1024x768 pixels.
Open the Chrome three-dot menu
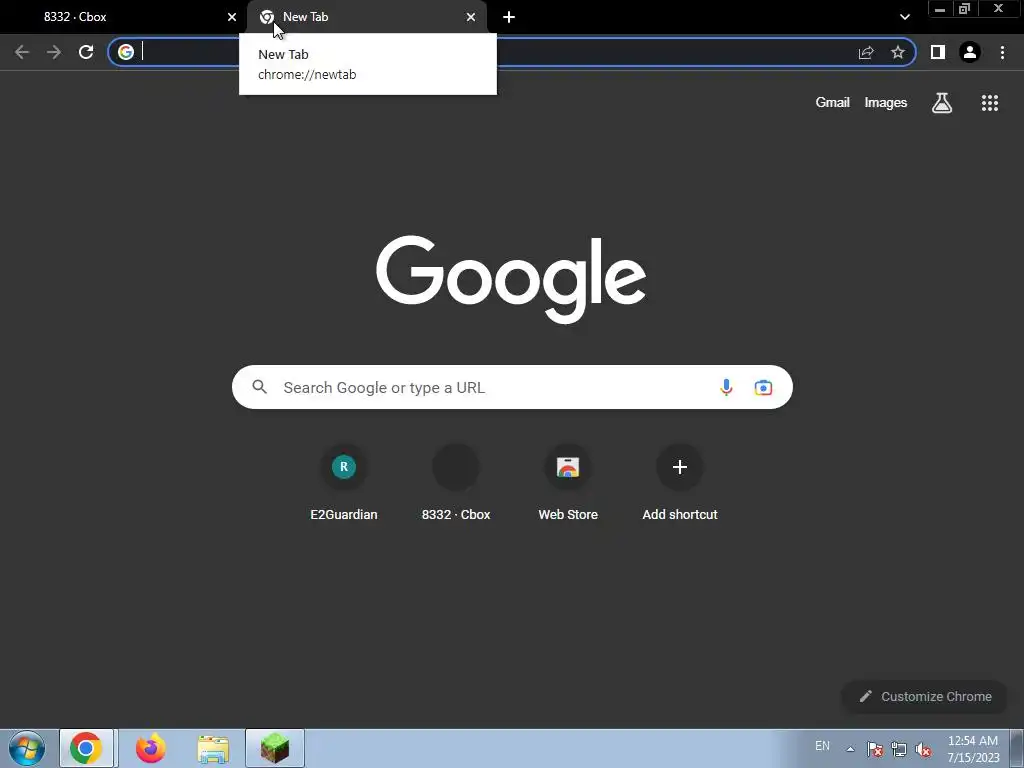pos(1002,52)
